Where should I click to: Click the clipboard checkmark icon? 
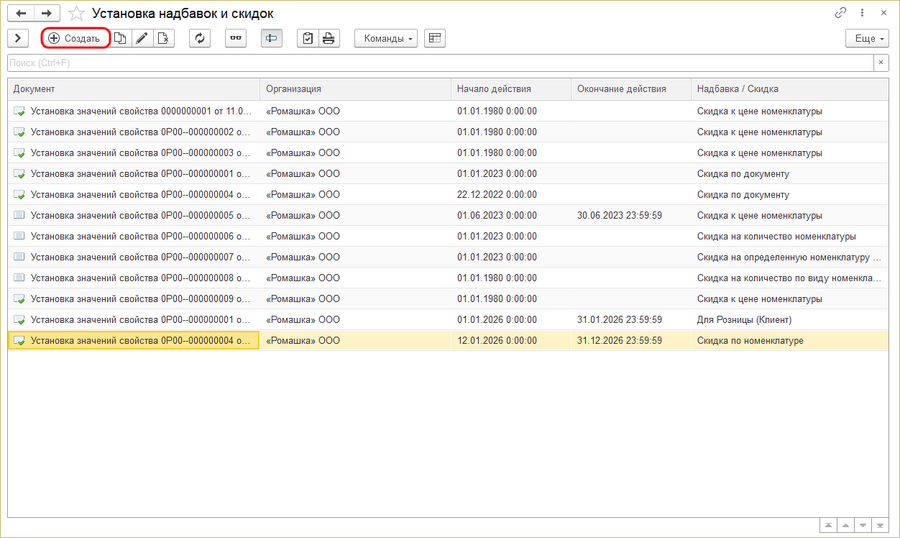click(x=308, y=38)
